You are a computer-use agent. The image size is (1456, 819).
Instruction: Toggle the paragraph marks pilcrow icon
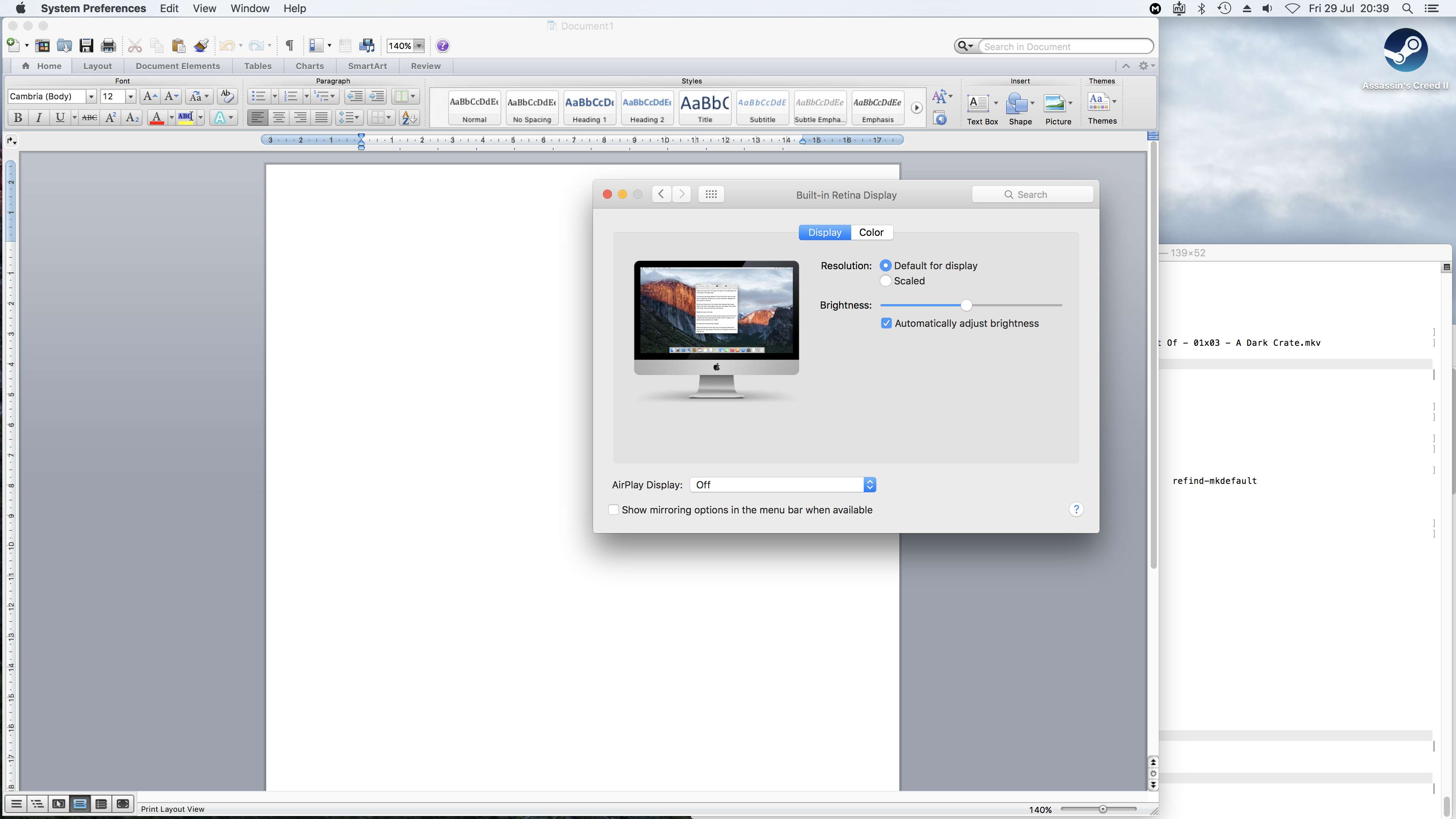[x=289, y=46]
